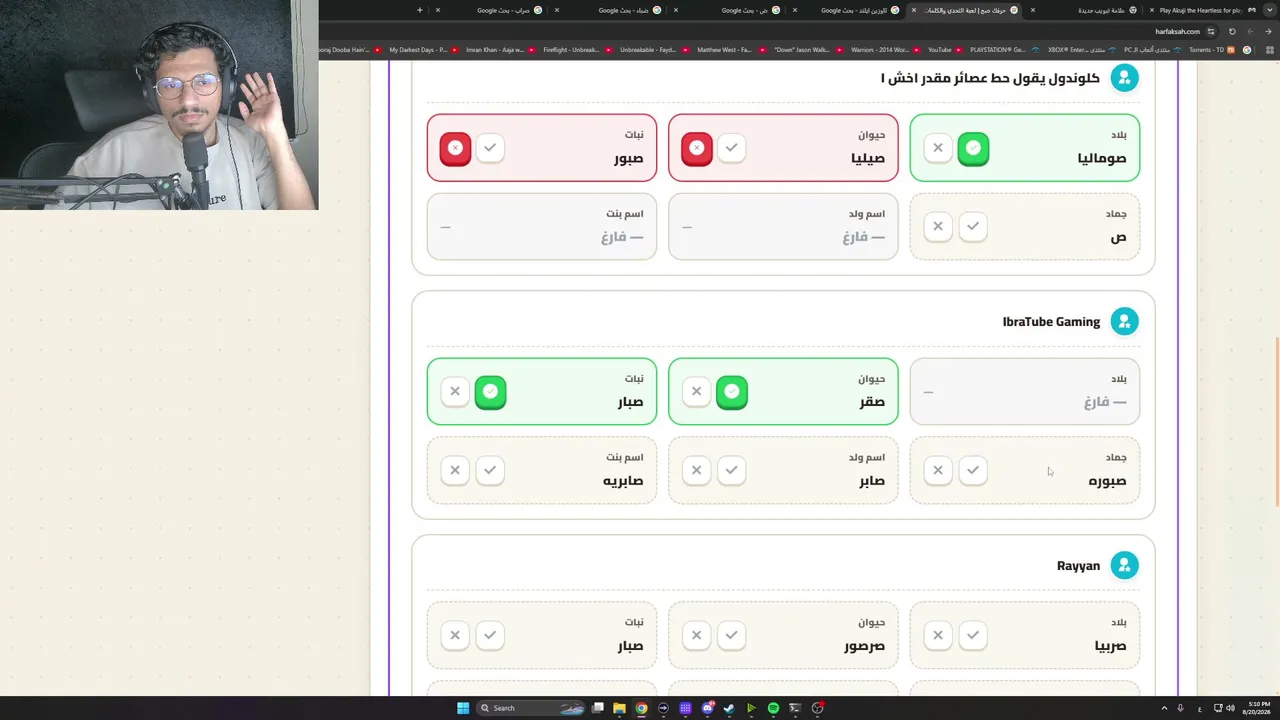This screenshot has width=1280, height=720.
Task: Reject صيليا with its red X button
Action: 697,148
